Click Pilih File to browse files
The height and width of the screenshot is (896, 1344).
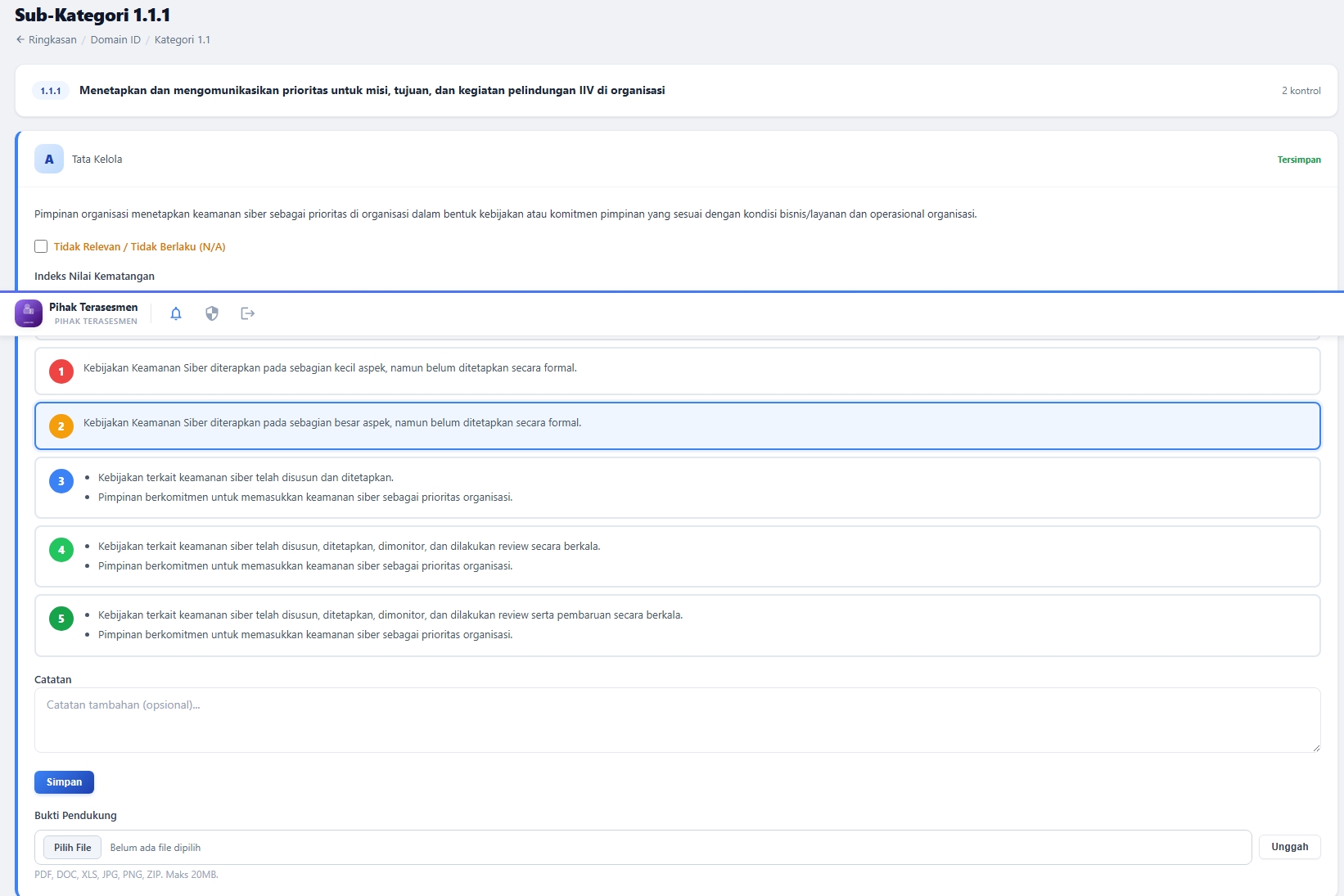pyautogui.click(x=73, y=848)
